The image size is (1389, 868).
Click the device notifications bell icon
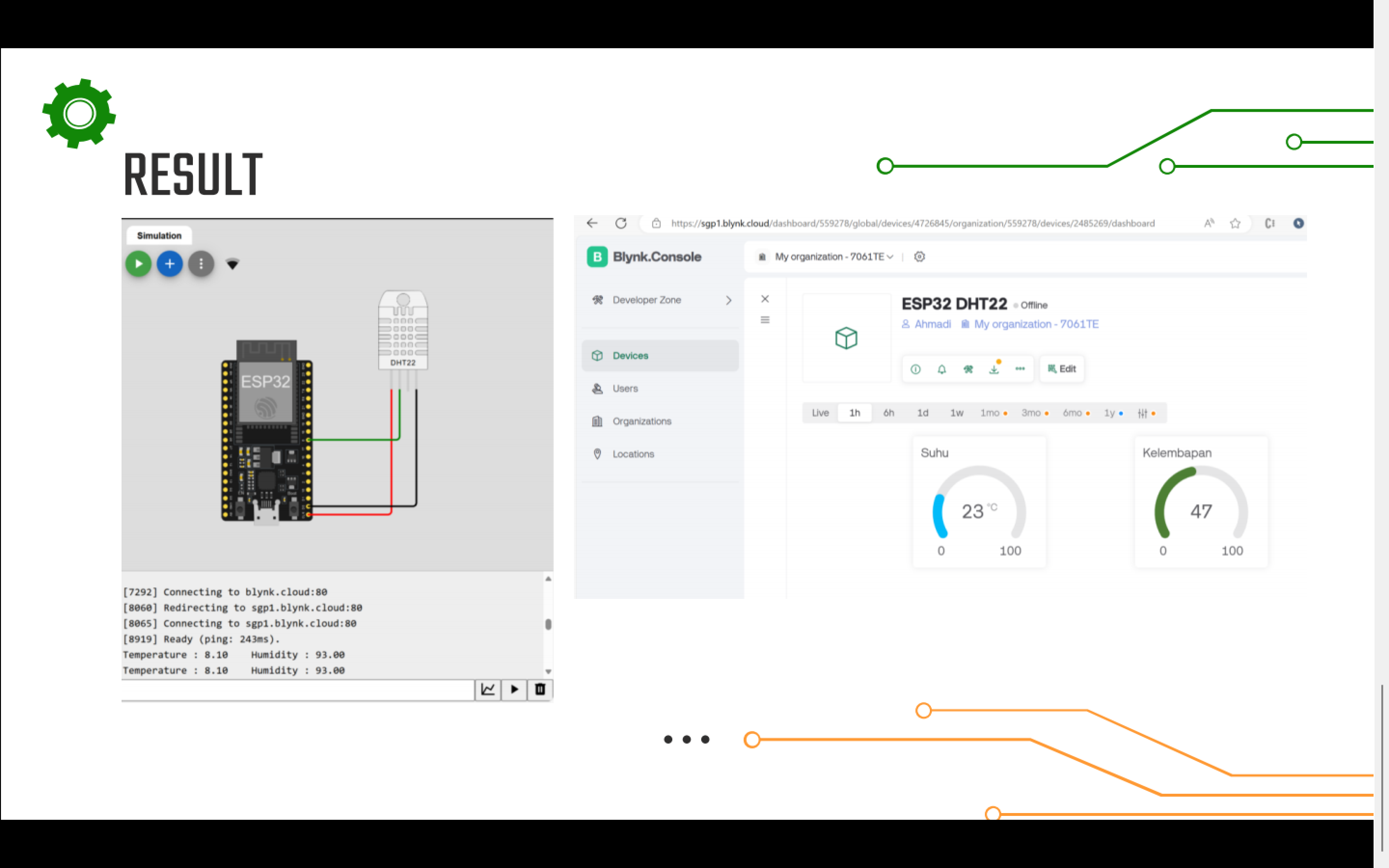[942, 369]
